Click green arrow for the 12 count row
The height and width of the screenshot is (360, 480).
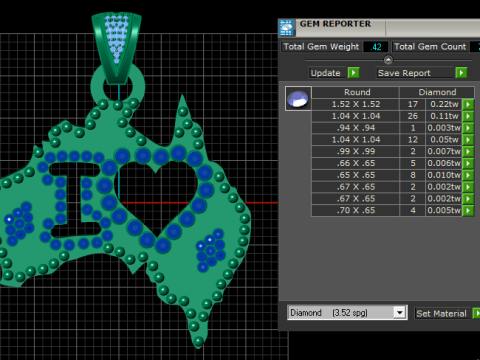pos(468,140)
